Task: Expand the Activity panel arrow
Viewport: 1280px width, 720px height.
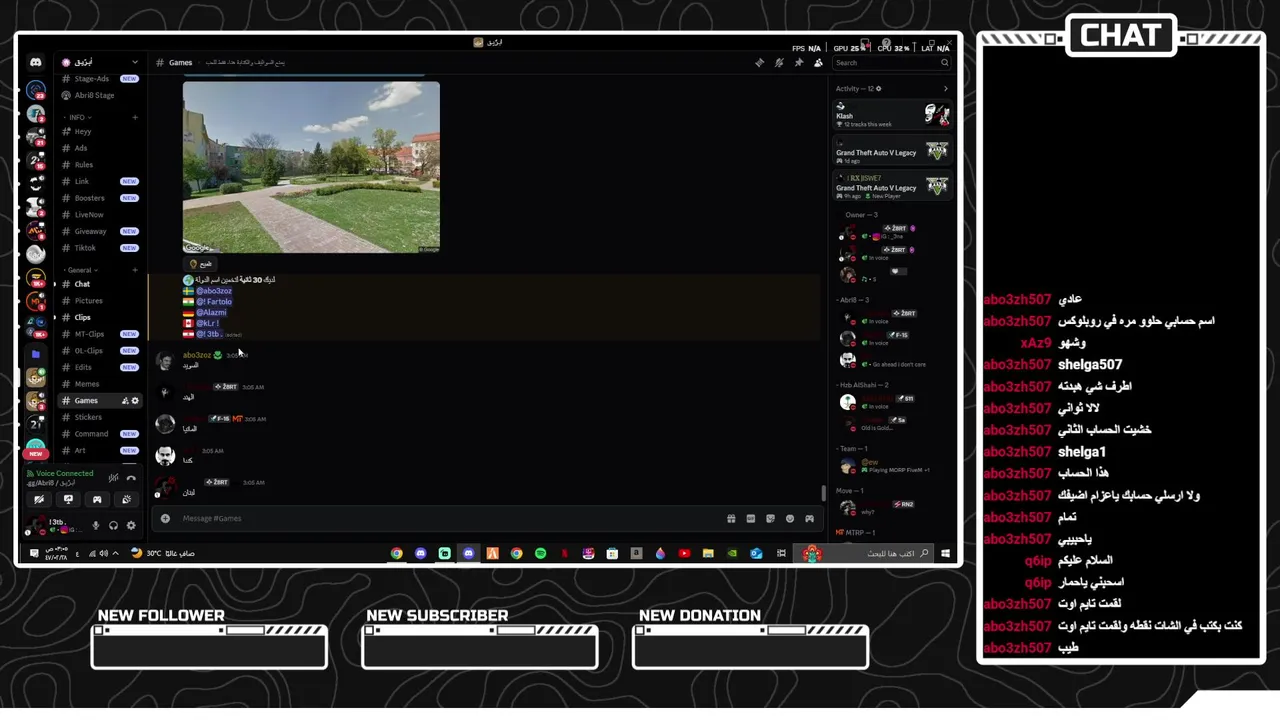Action: point(945,89)
